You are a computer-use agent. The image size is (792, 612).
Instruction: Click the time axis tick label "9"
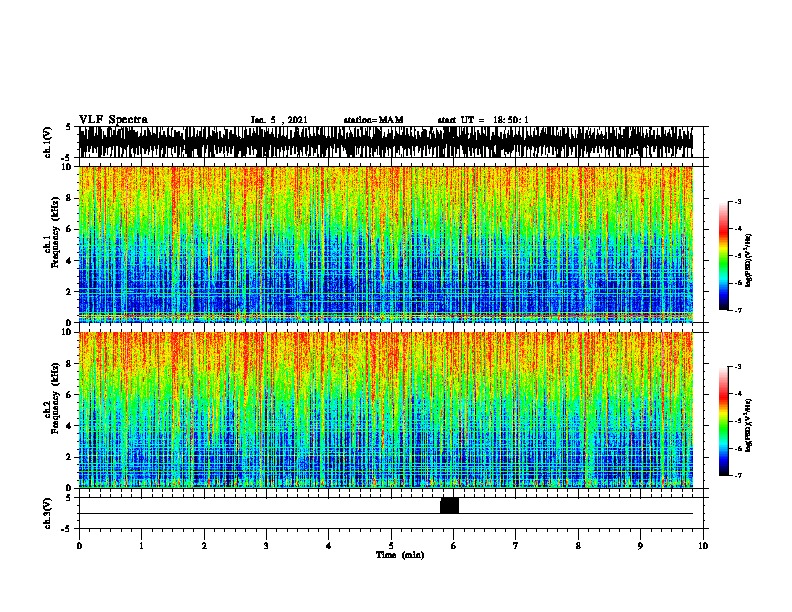[640, 546]
